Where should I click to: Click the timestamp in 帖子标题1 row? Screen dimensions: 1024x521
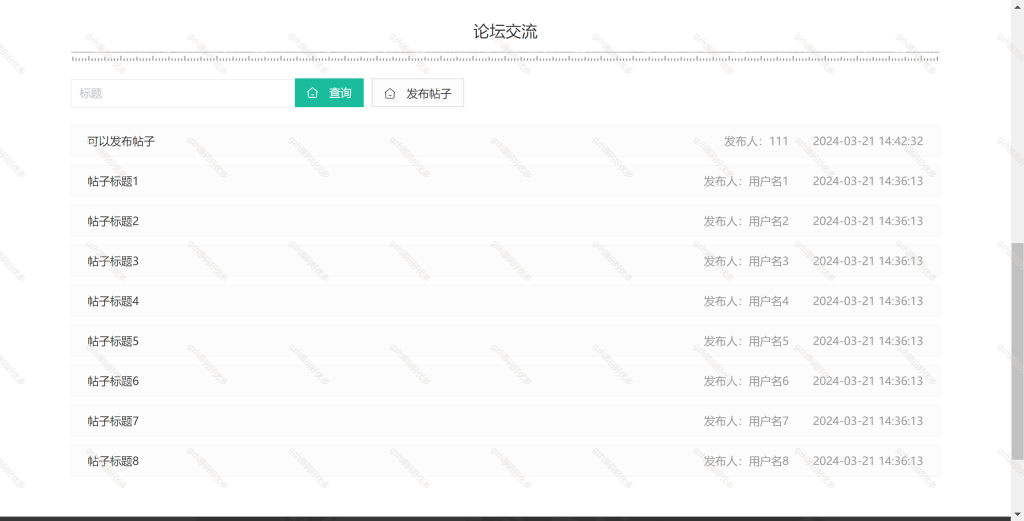tap(868, 181)
